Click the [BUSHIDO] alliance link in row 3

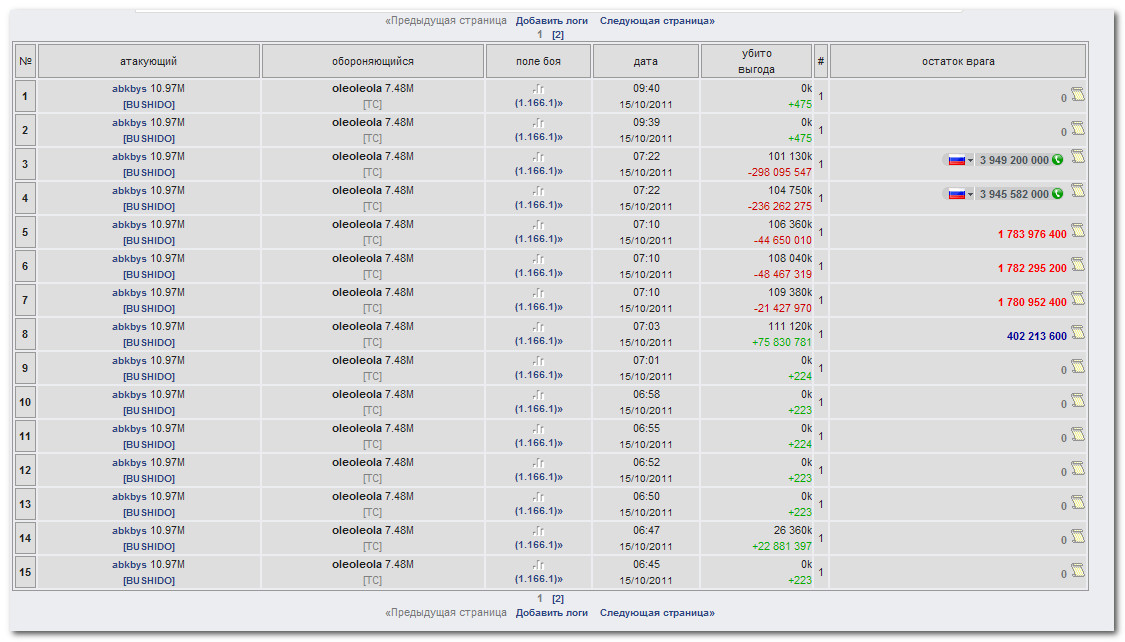(148, 172)
